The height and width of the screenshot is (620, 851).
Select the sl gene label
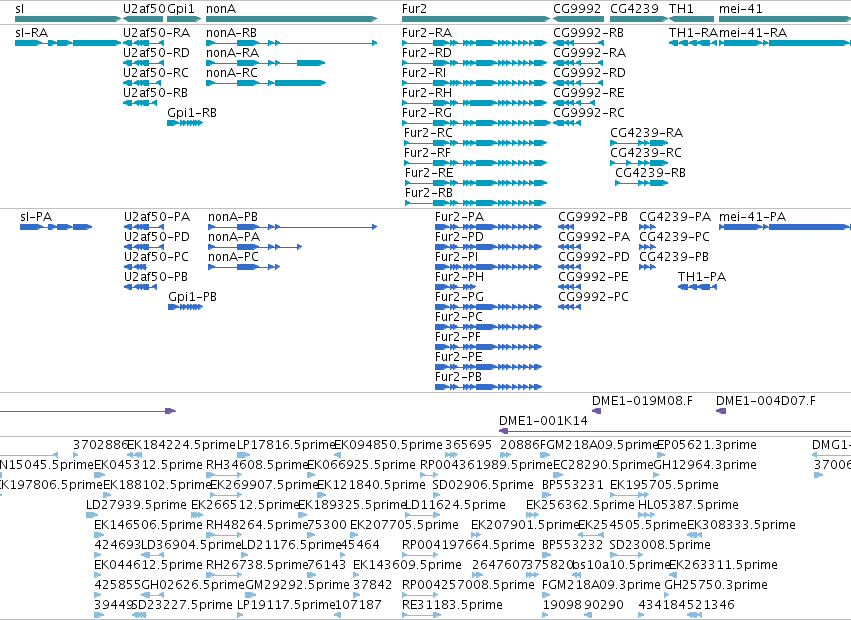[20, 9]
